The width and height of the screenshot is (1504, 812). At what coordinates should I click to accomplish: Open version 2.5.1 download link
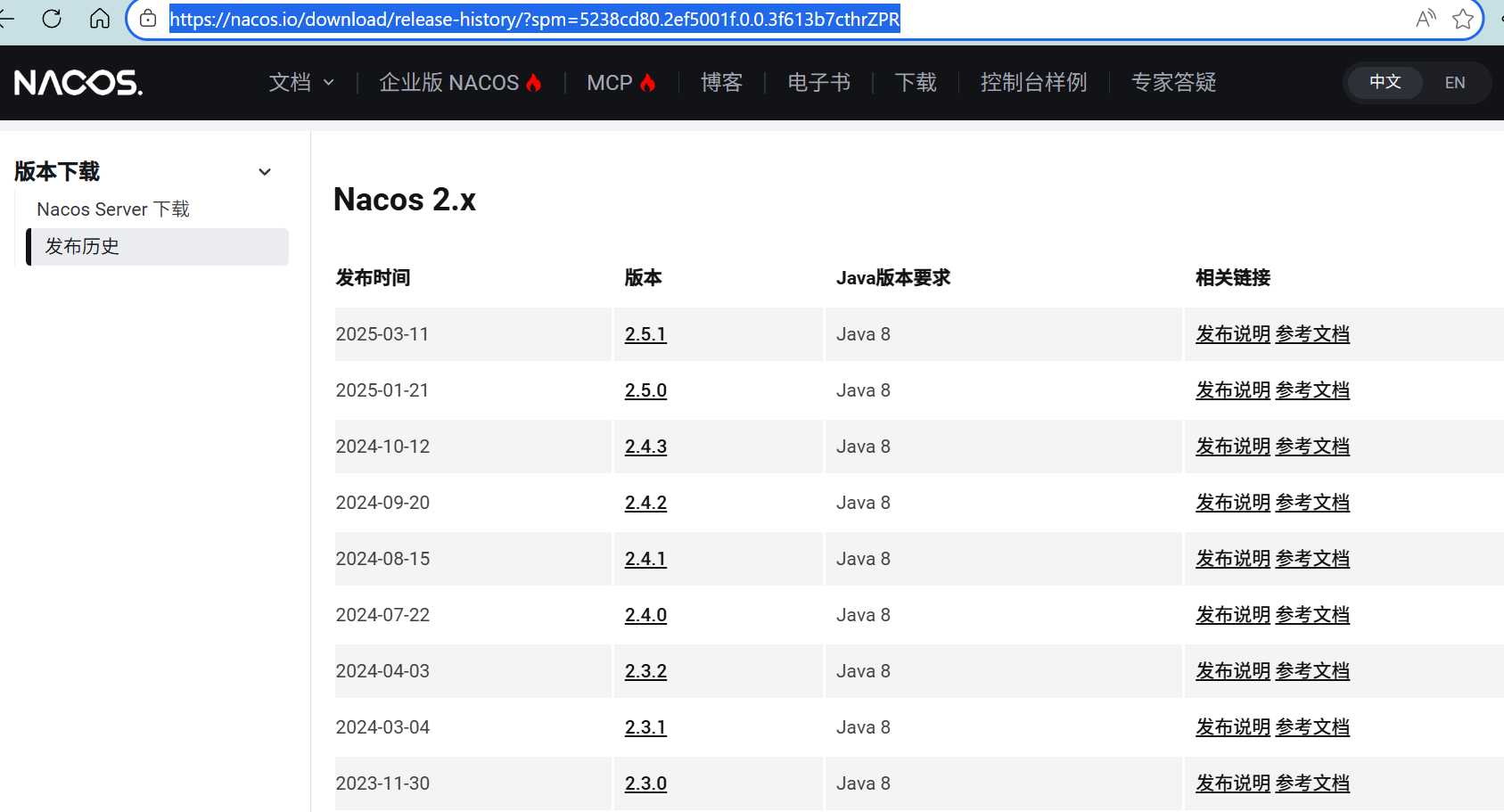pos(645,334)
